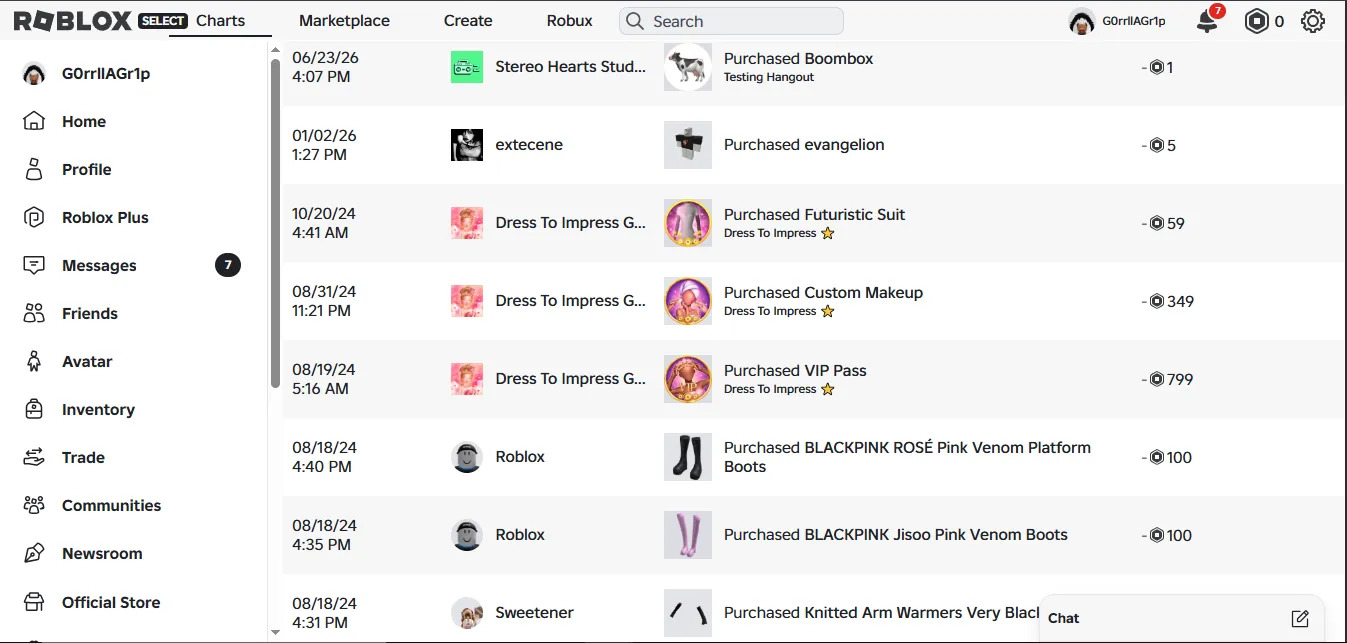Open the settings gear icon

1313,21
